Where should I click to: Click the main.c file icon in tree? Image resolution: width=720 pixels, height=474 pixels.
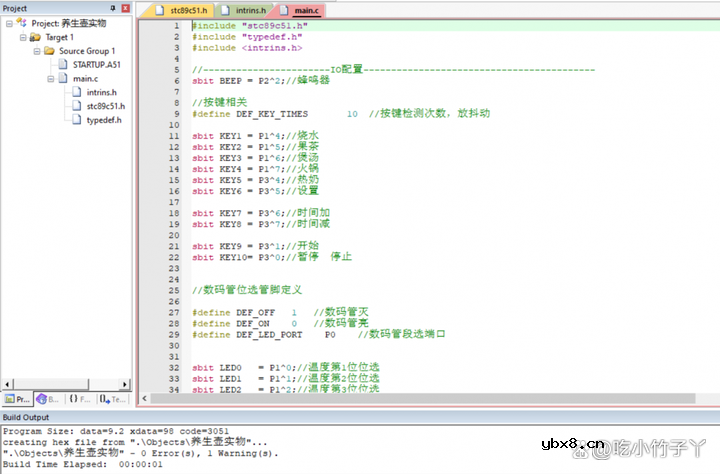[63, 79]
